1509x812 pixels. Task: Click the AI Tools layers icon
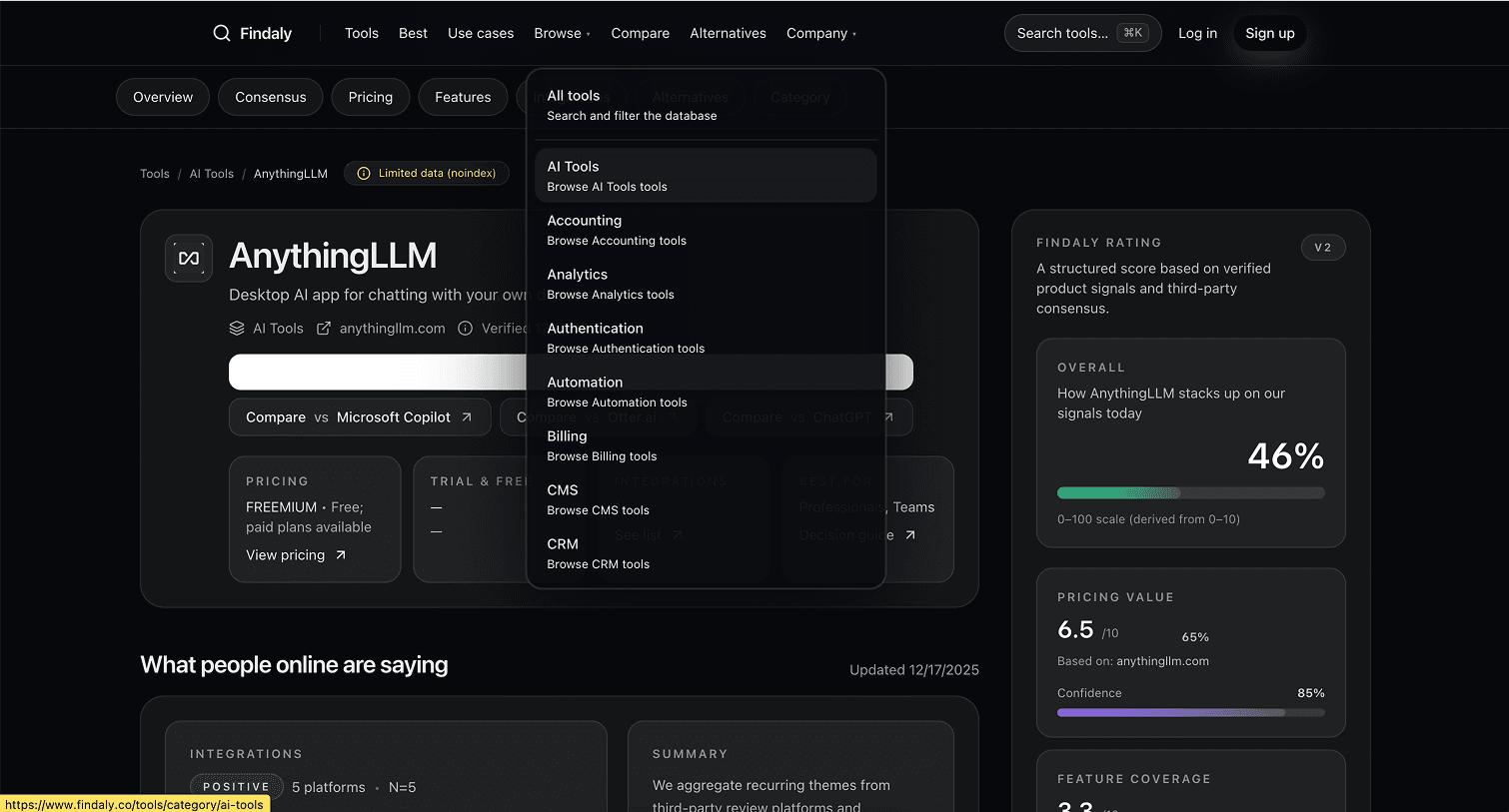[x=237, y=329]
